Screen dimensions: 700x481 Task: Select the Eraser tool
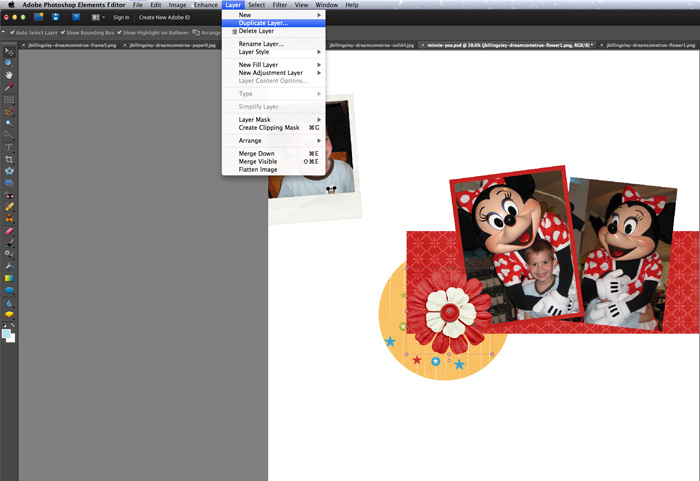(9, 231)
